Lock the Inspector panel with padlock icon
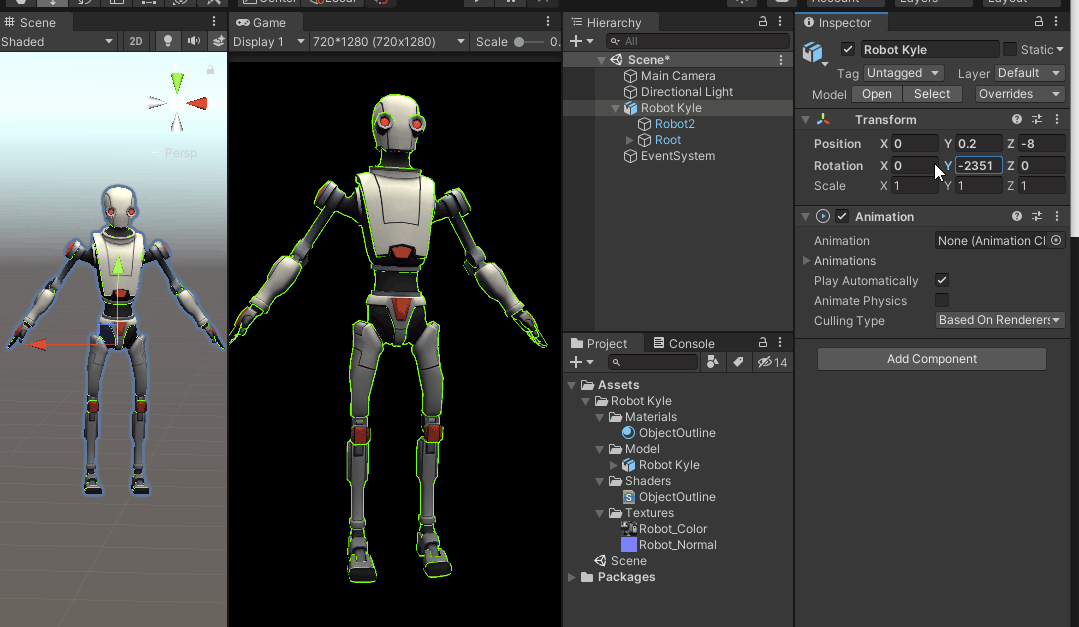 (1038, 22)
